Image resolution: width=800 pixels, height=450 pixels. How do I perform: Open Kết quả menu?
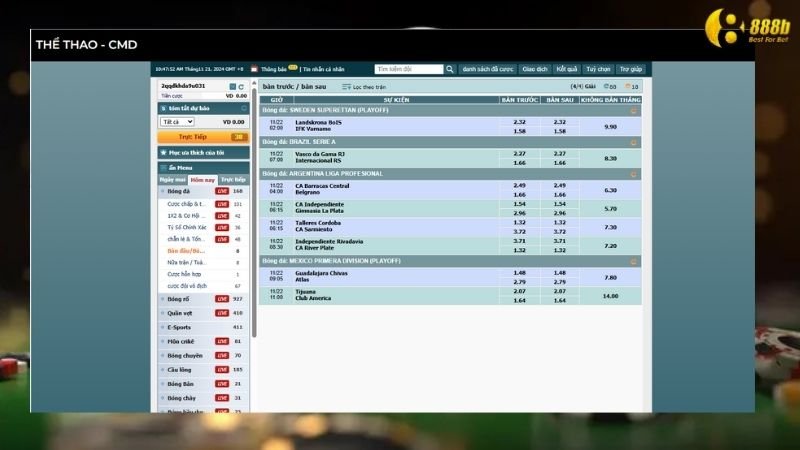(x=566, y=69)
